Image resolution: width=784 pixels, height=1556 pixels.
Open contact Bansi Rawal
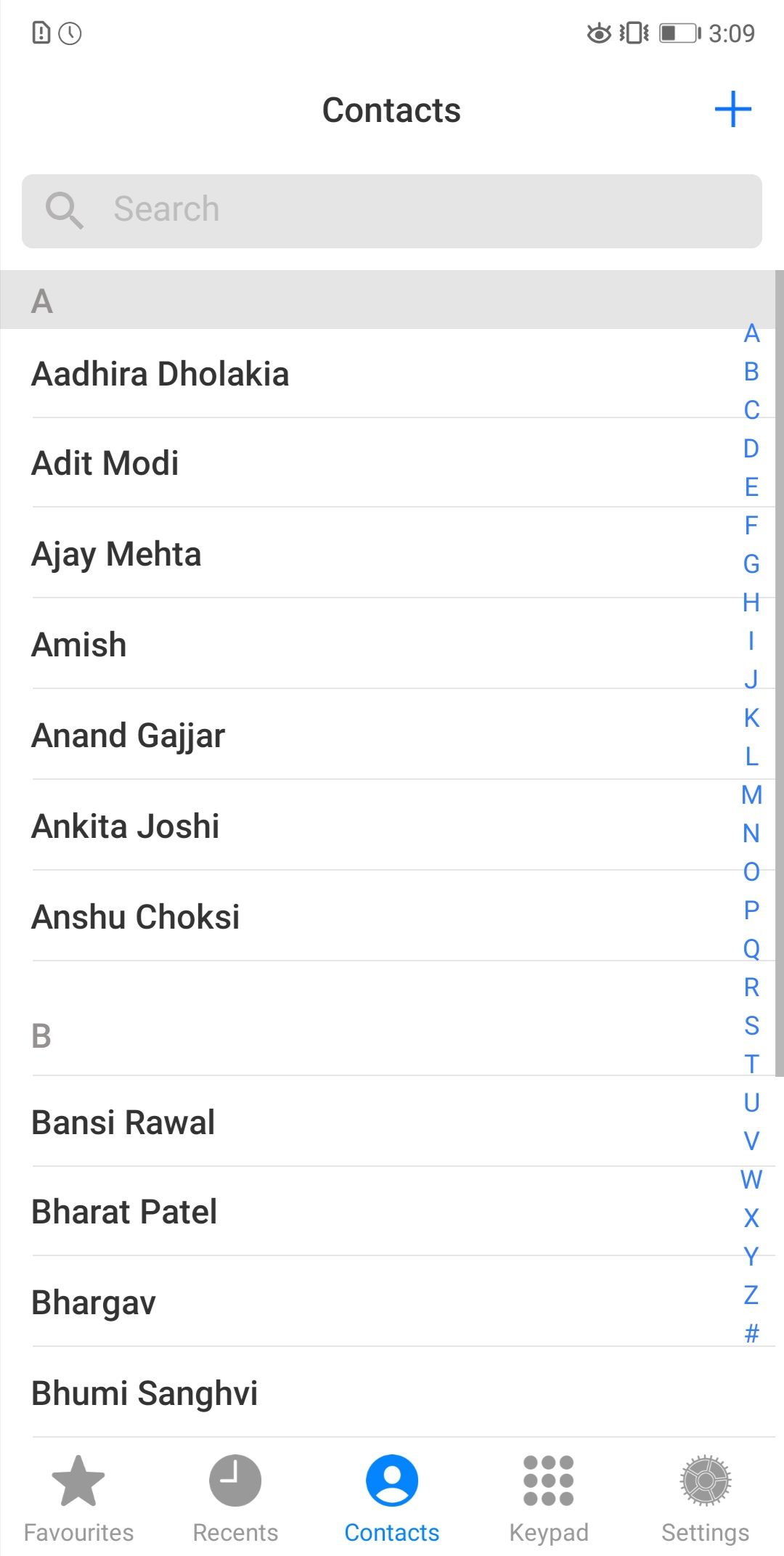tap(123, 1123)
